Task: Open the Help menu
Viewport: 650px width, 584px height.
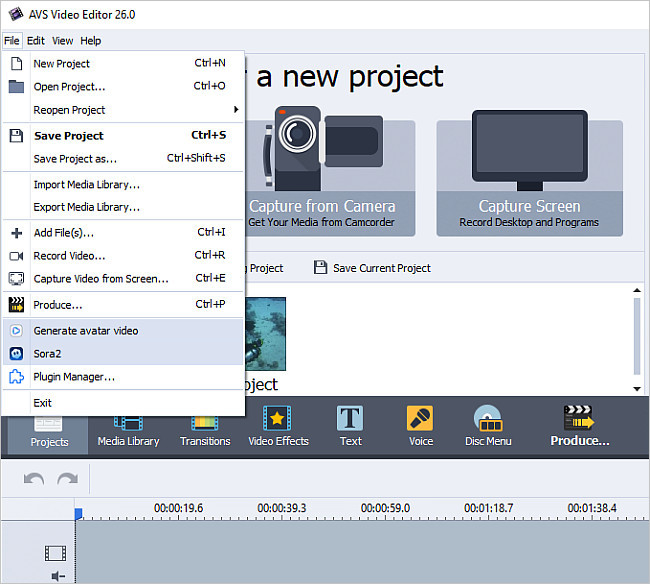Action: 90,41
